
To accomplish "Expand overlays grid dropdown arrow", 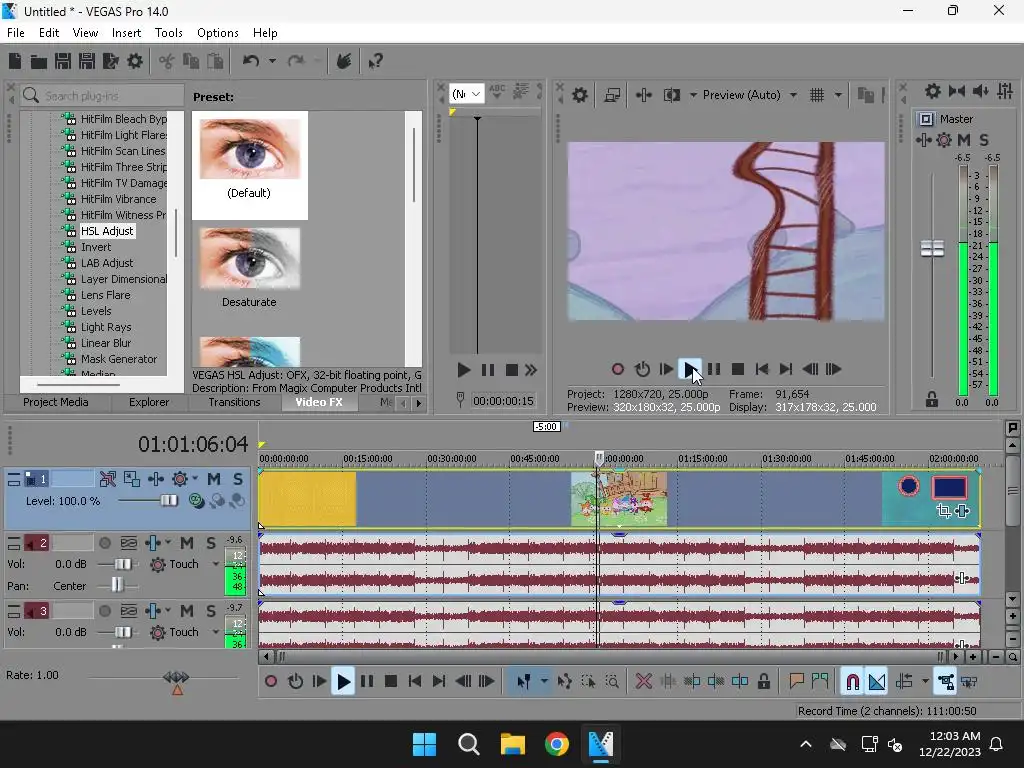I will click(838, 95).
